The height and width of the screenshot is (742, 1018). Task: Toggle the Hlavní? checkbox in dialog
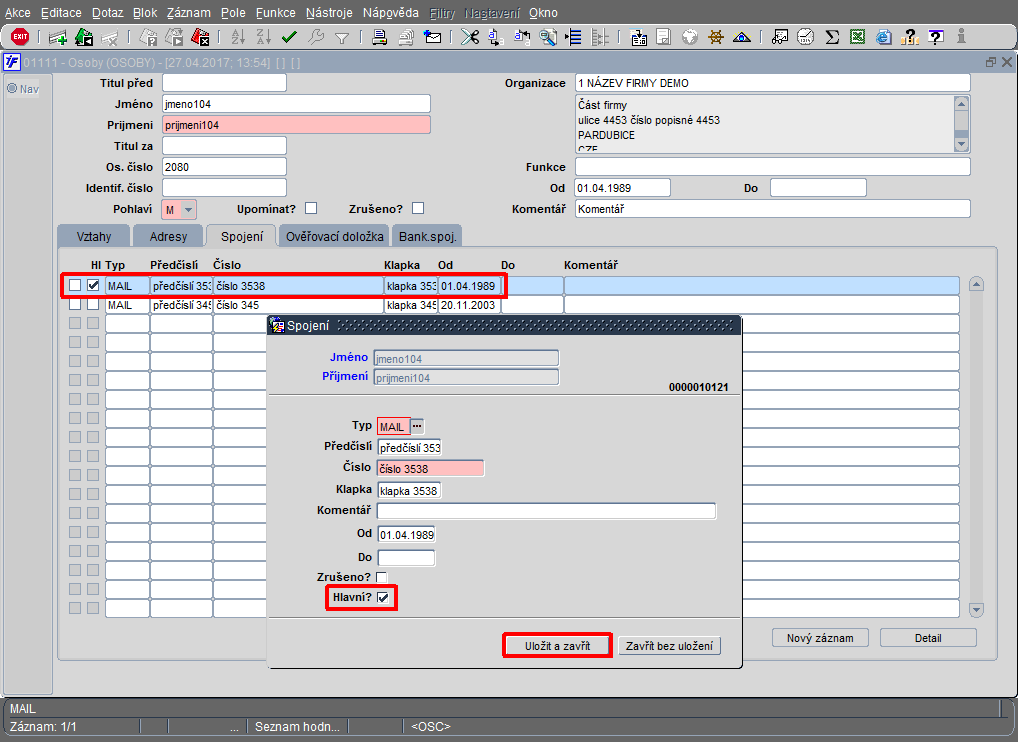click(383, 598)
